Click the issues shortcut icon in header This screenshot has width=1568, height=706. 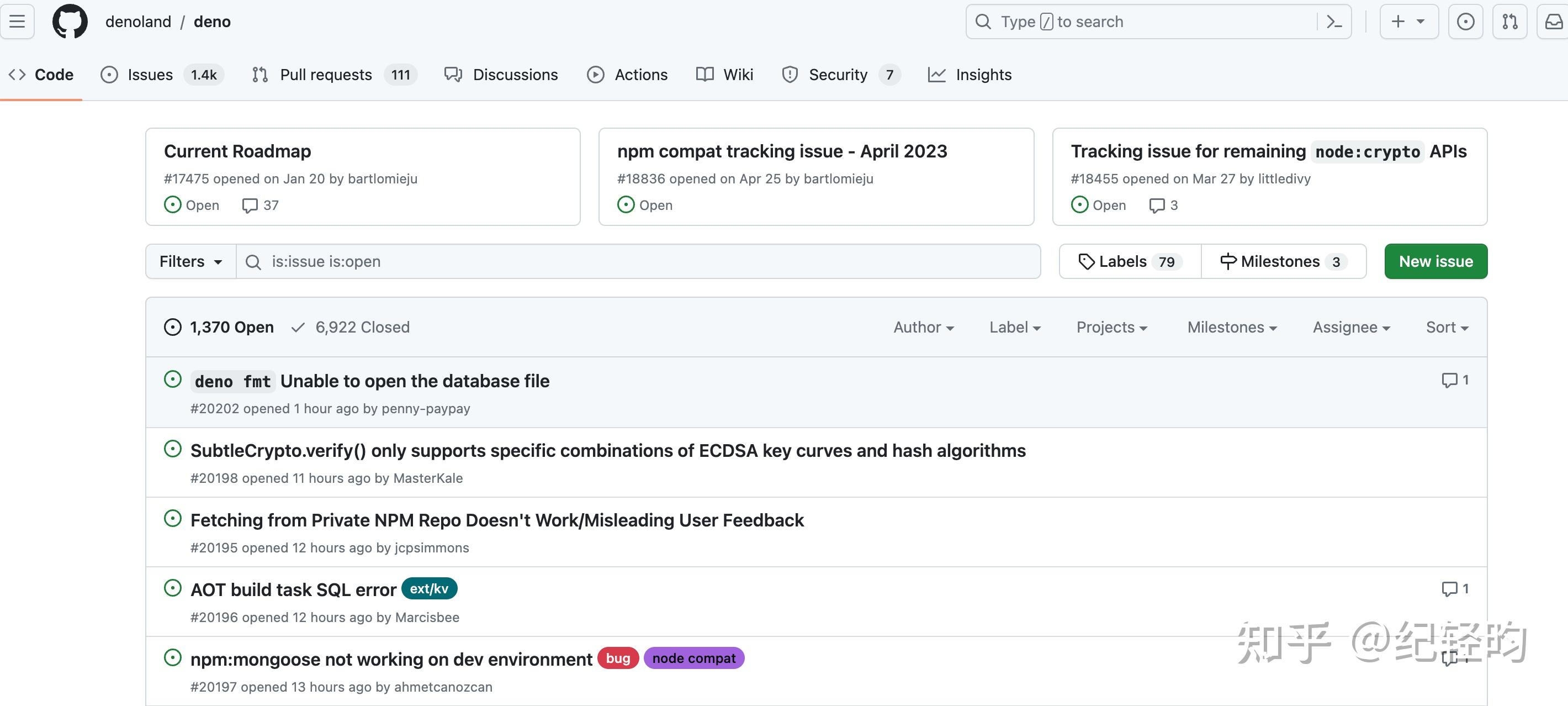[x=1465, y=22]
